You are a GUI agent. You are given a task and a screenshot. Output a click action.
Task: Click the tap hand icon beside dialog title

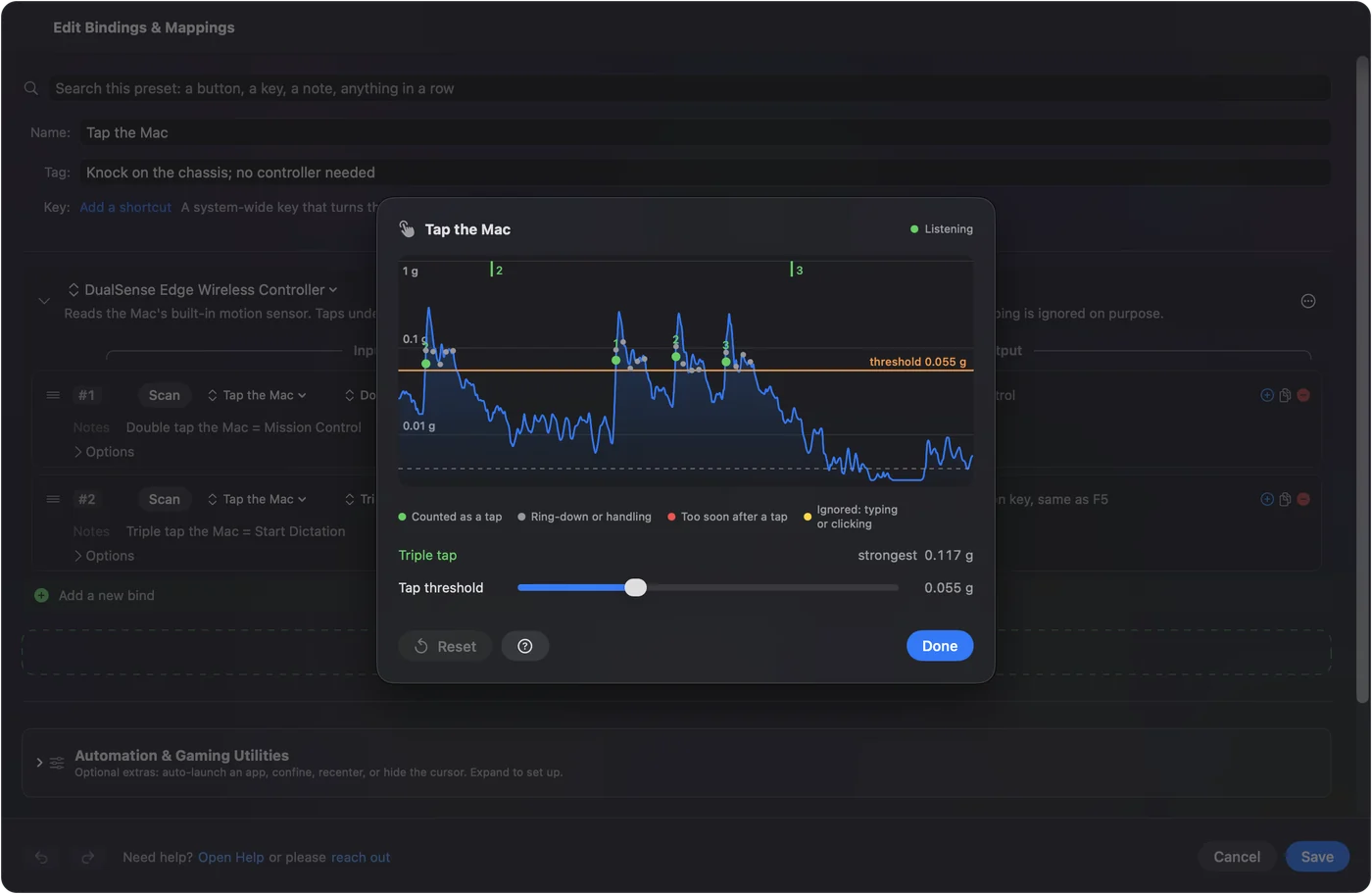[x=407, y=229]
